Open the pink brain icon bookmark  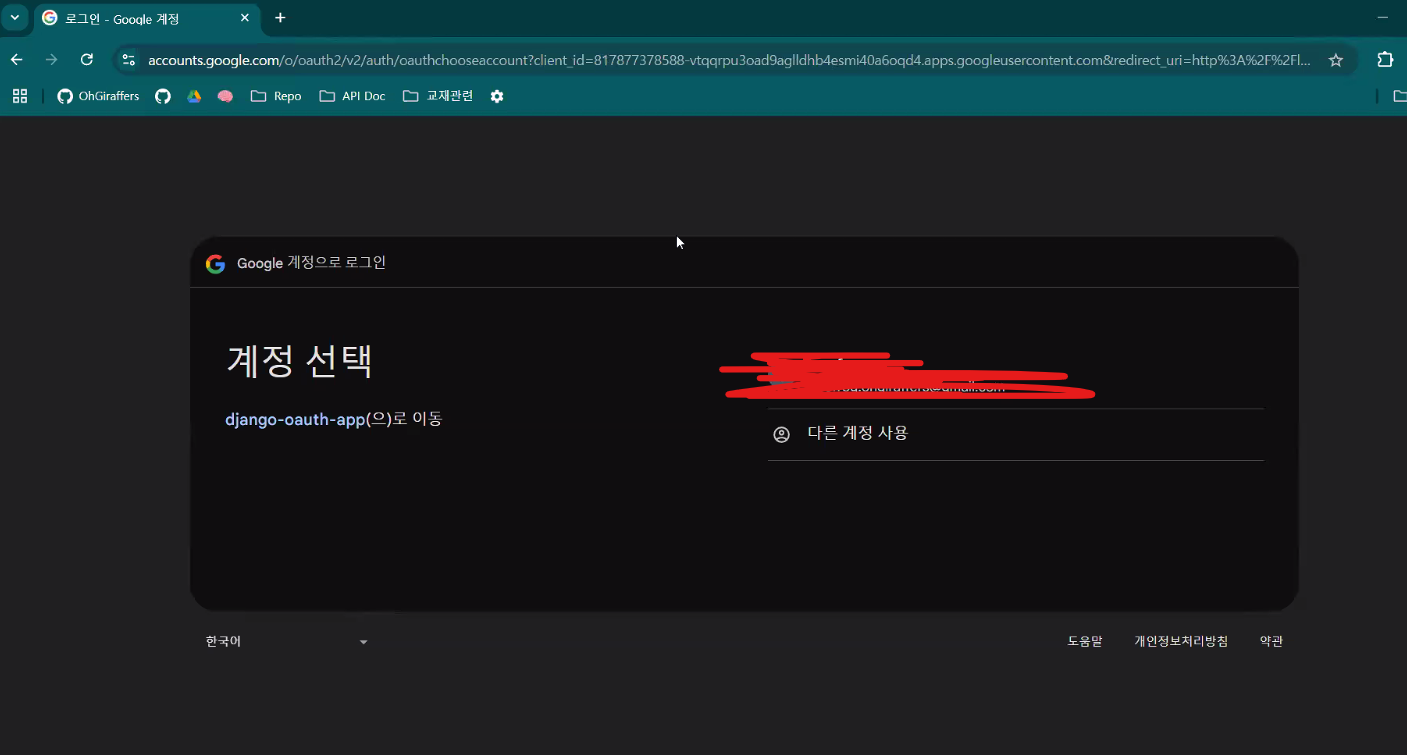(x=225, y=96)
